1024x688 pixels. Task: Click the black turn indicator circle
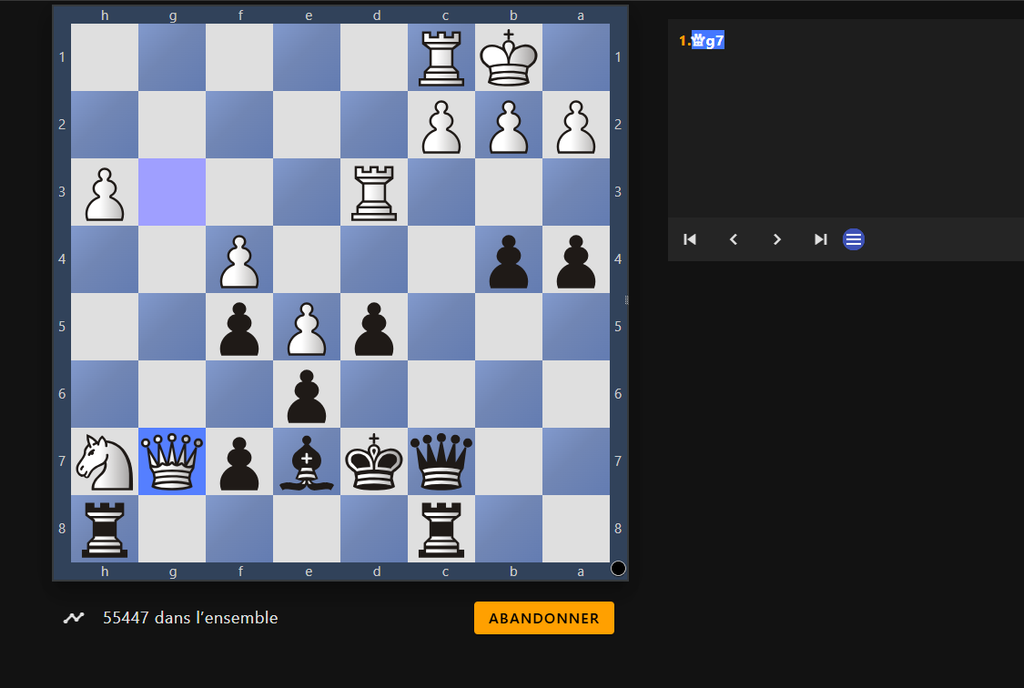[618, 568]
